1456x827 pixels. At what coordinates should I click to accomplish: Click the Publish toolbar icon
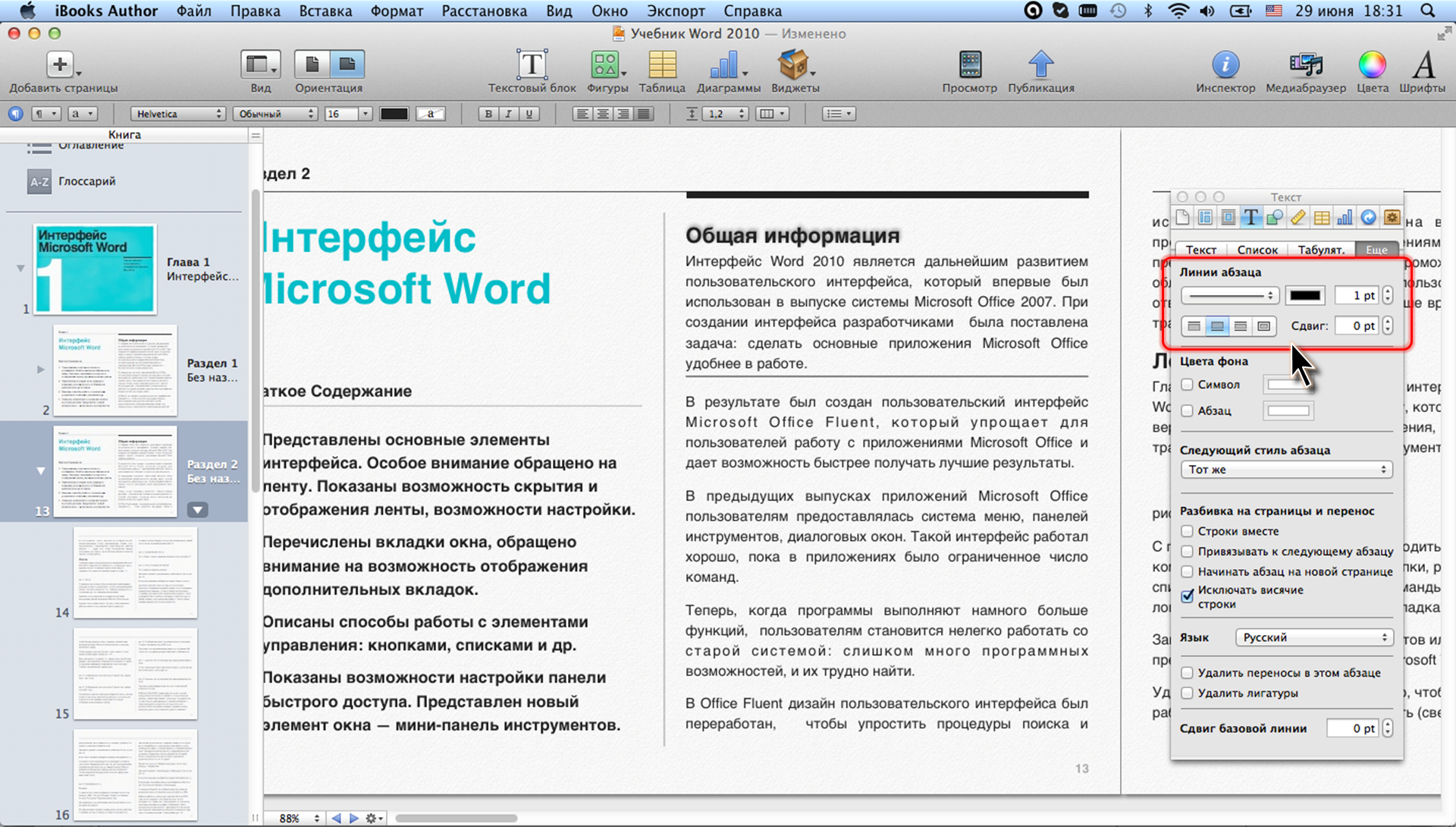[1040, 65]
